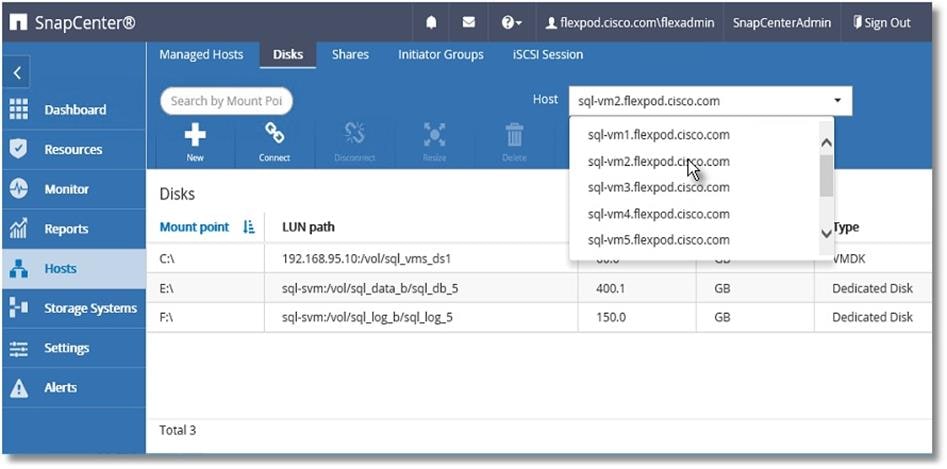Click the Type column header
Viewport: 947px width, 469px height.
pyautogui.click(x=847, y=227)
